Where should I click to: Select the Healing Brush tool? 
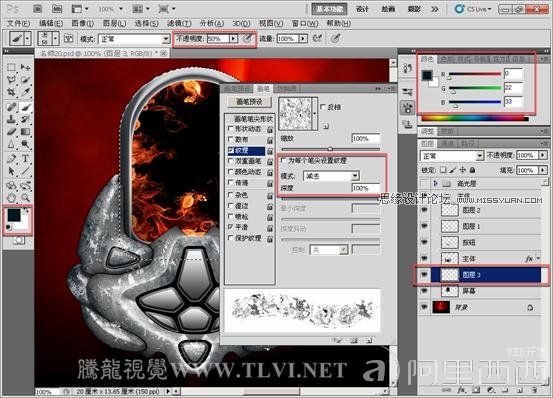pyautogui.click(x=11, y=106)
